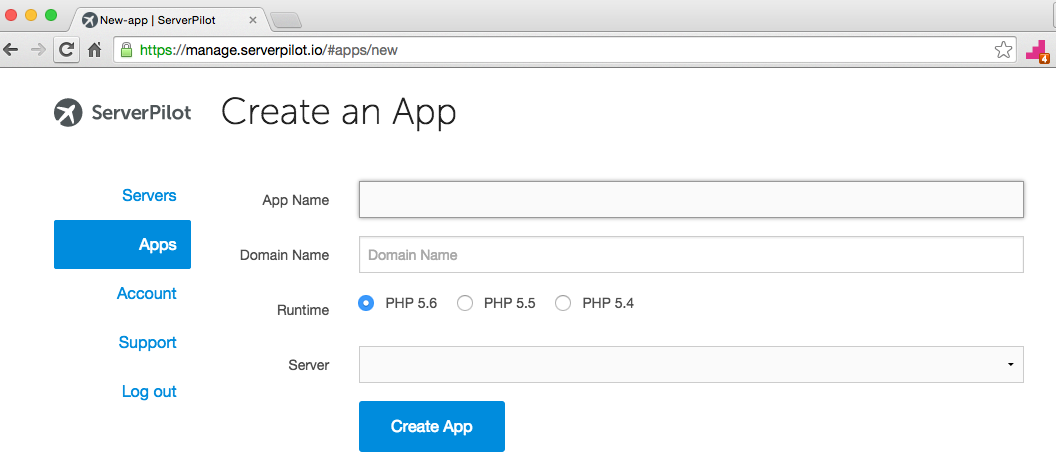
Task: Open the Servers section
Action: coord(149,195)
